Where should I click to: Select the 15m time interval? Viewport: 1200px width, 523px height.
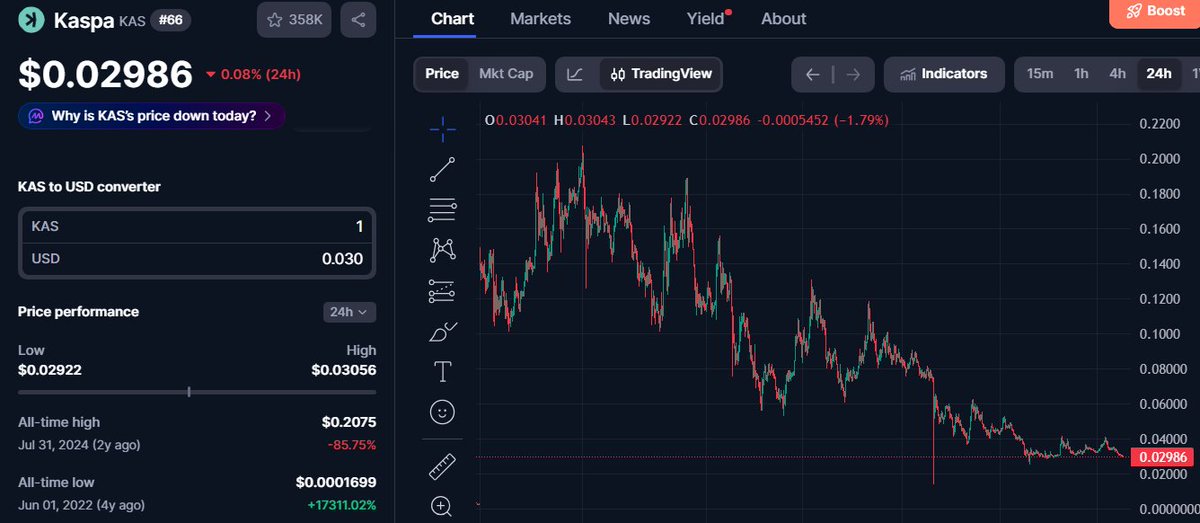(x=1040, y=74)
